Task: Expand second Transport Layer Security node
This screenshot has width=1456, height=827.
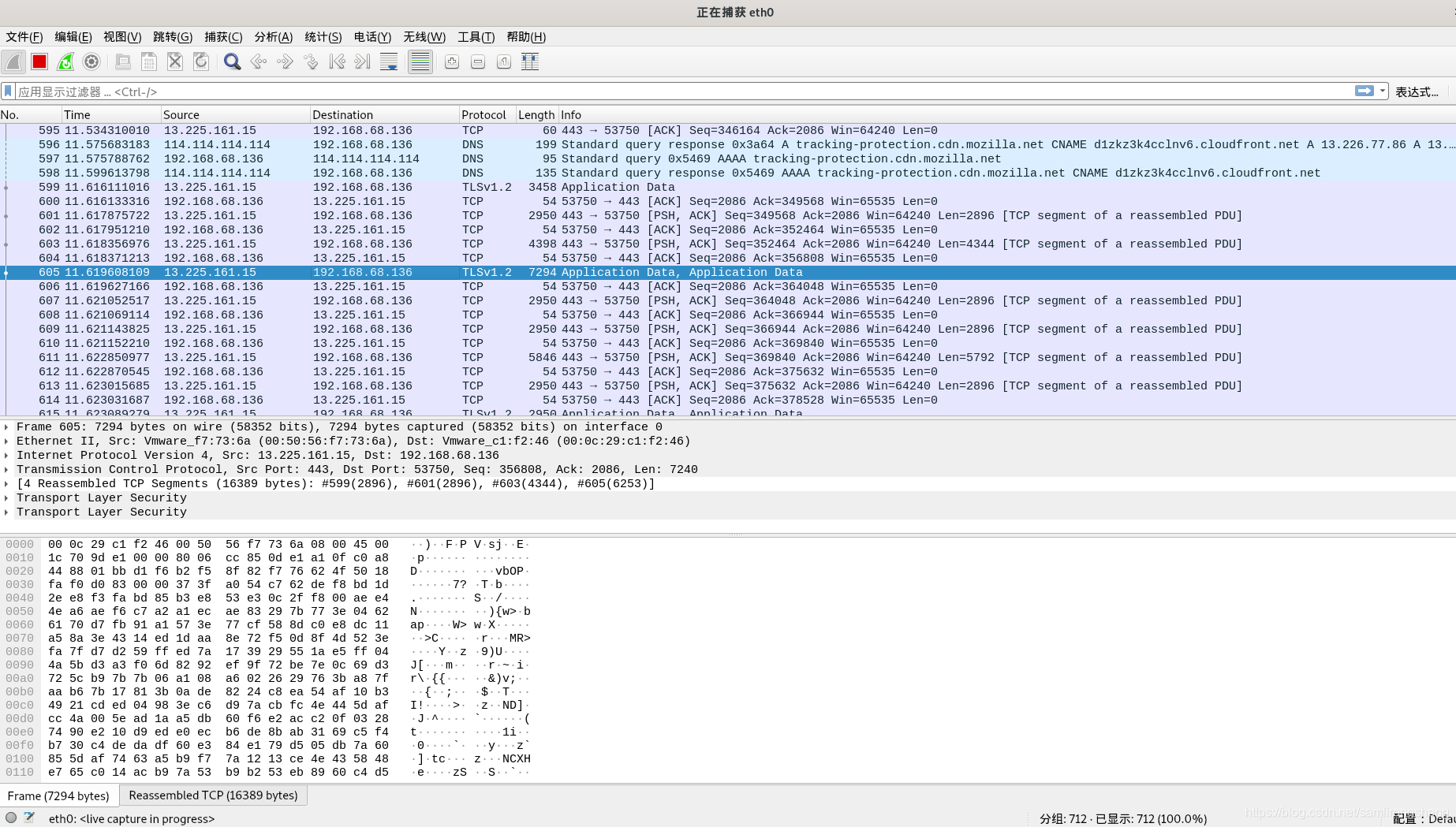Action: 6,512
